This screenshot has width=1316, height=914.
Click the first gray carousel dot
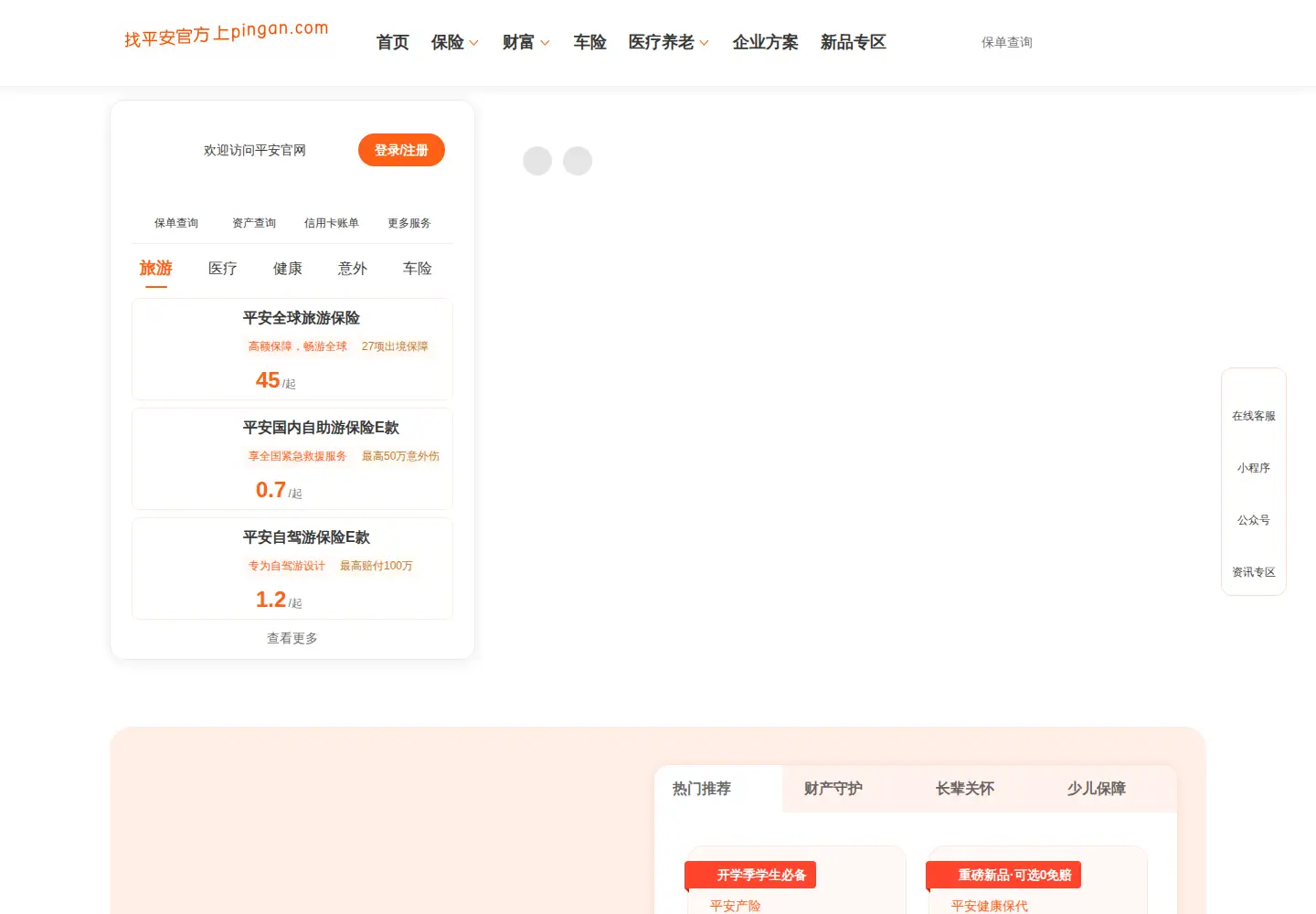click(x=537, y=161)
